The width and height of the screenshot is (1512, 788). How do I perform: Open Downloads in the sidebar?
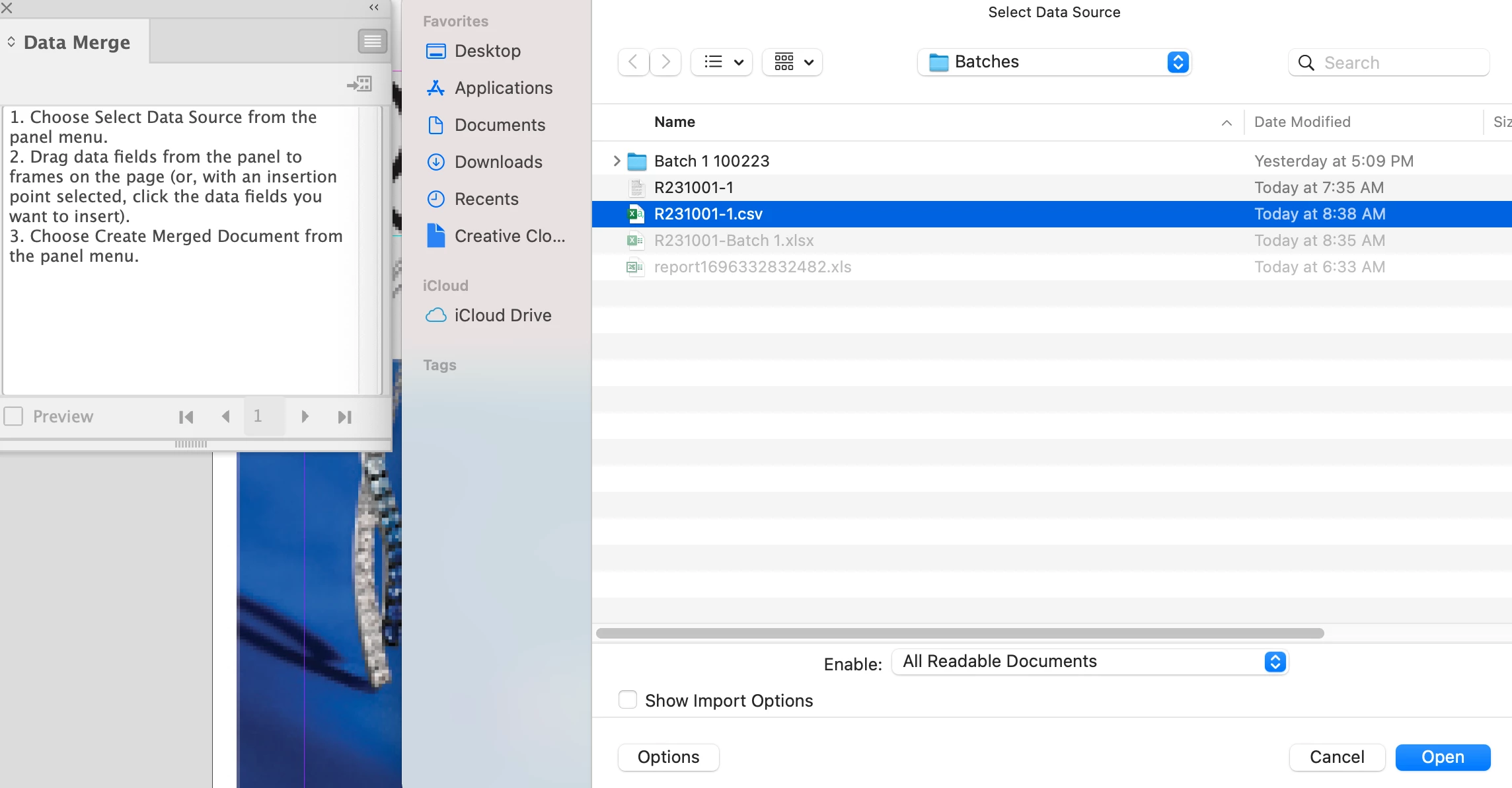coord(498,162)
